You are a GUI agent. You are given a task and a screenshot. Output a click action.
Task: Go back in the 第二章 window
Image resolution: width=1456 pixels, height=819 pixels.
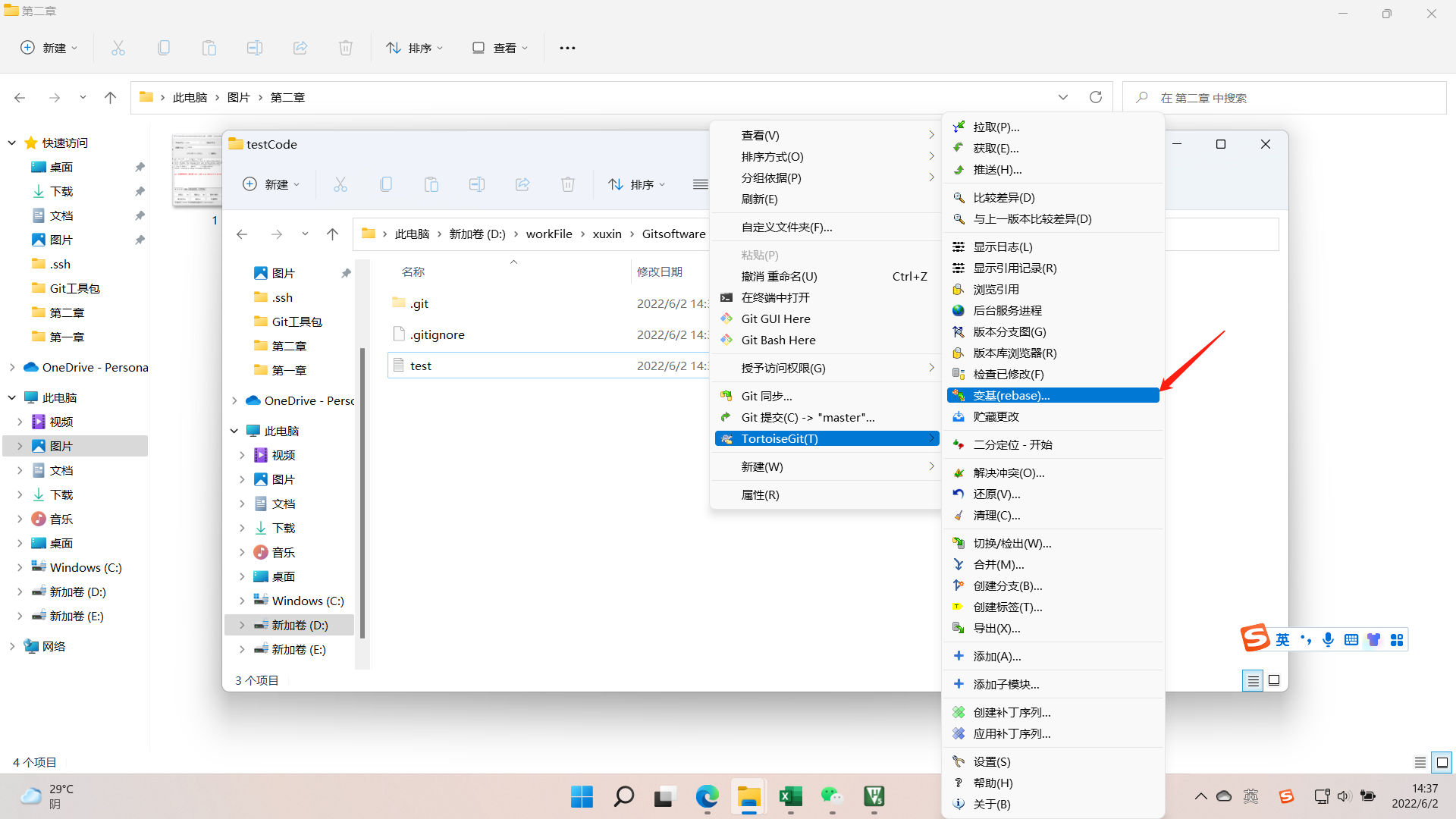click(20, 98)
